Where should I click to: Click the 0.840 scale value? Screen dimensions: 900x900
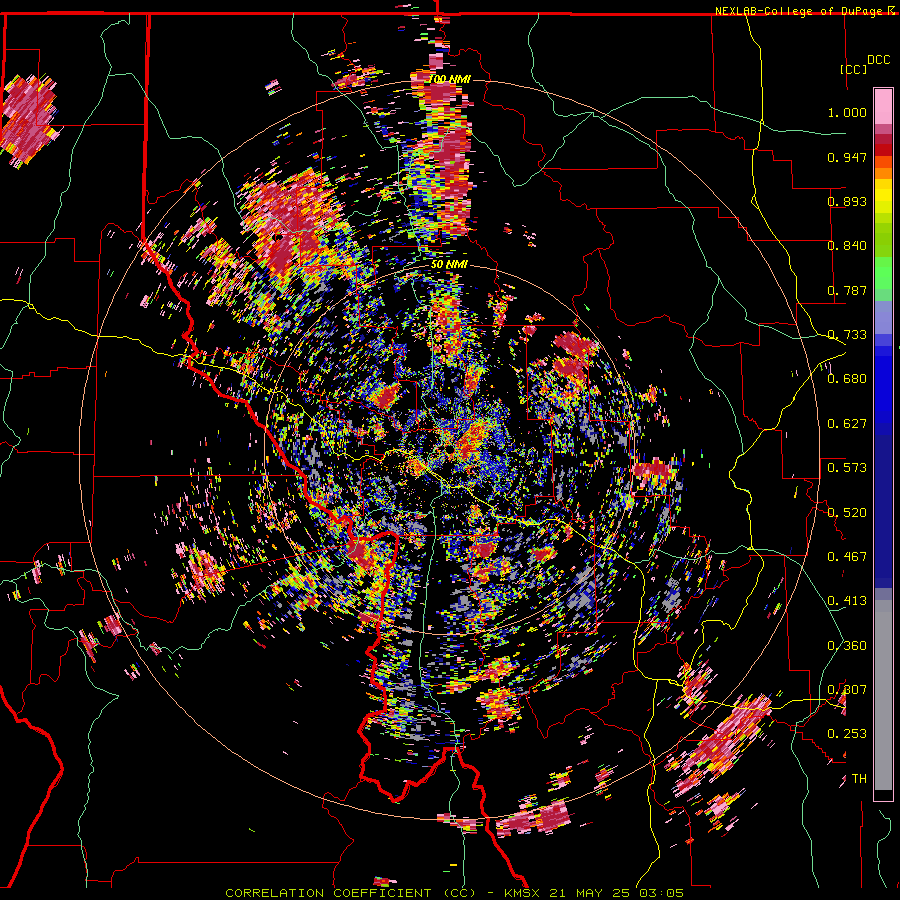coord(847,245)
